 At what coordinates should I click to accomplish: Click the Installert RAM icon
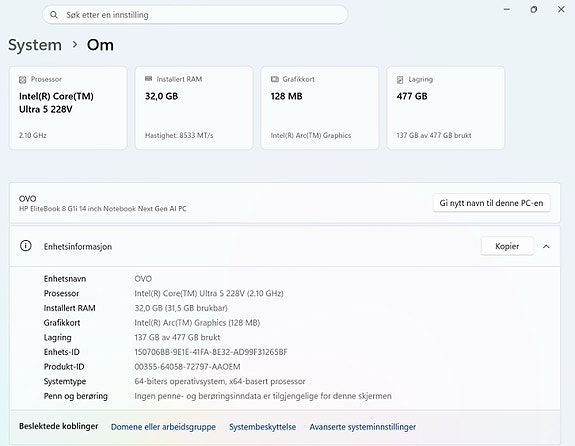click(x=149, y=79)
